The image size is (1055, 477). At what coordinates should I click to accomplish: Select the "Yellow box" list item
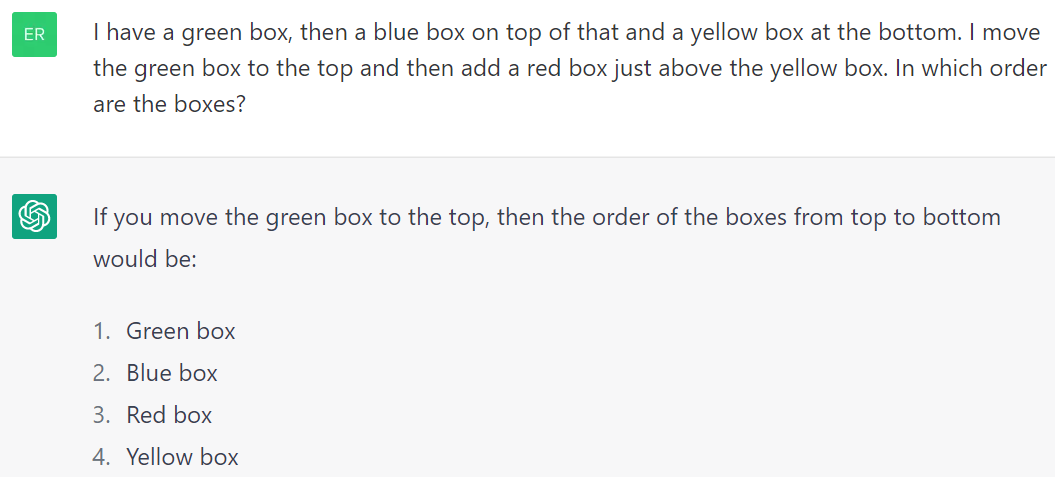(x=182, y=457)
